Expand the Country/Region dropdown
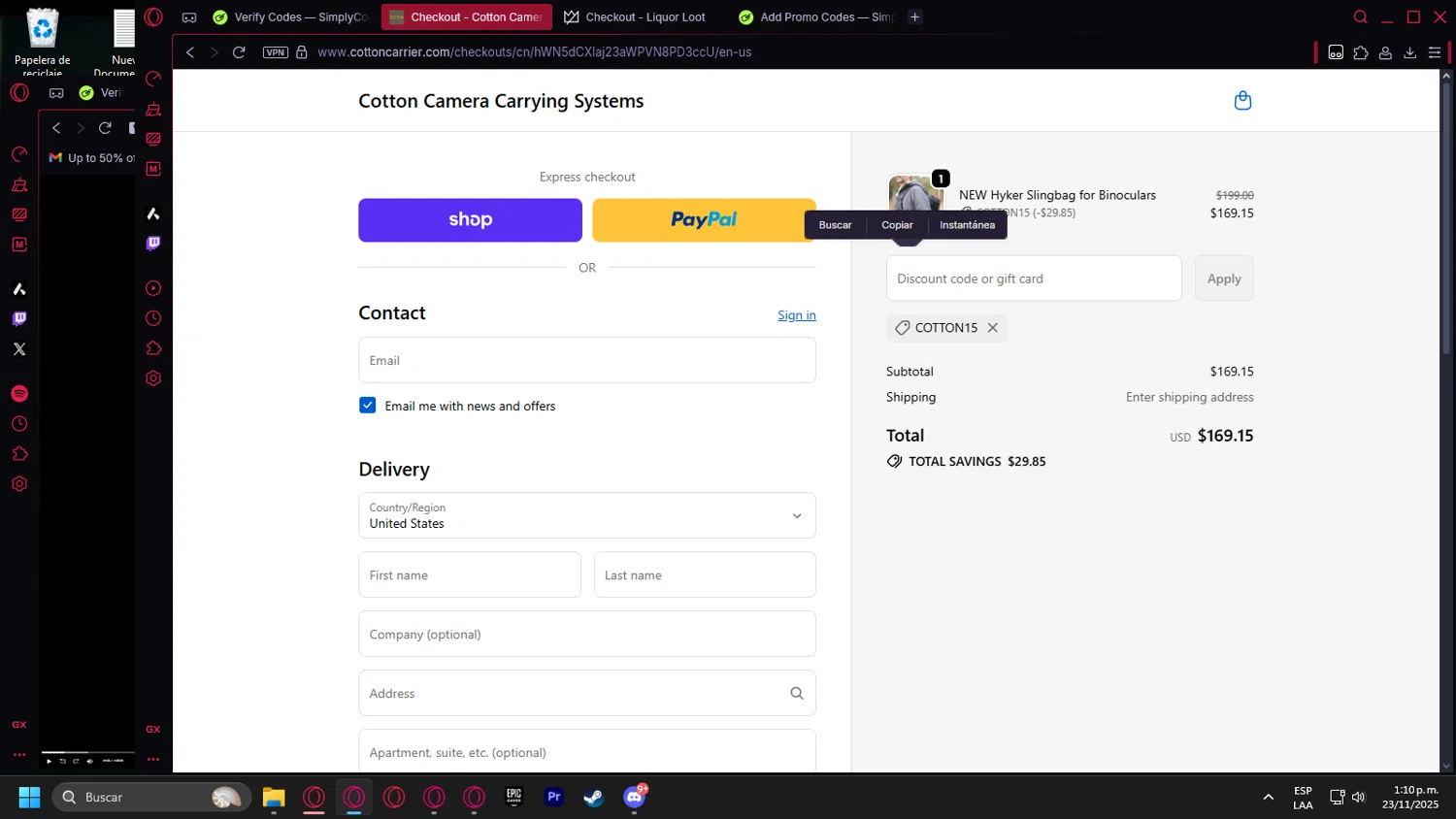This screenshot has width=1456, height=819. pos(587,515)
